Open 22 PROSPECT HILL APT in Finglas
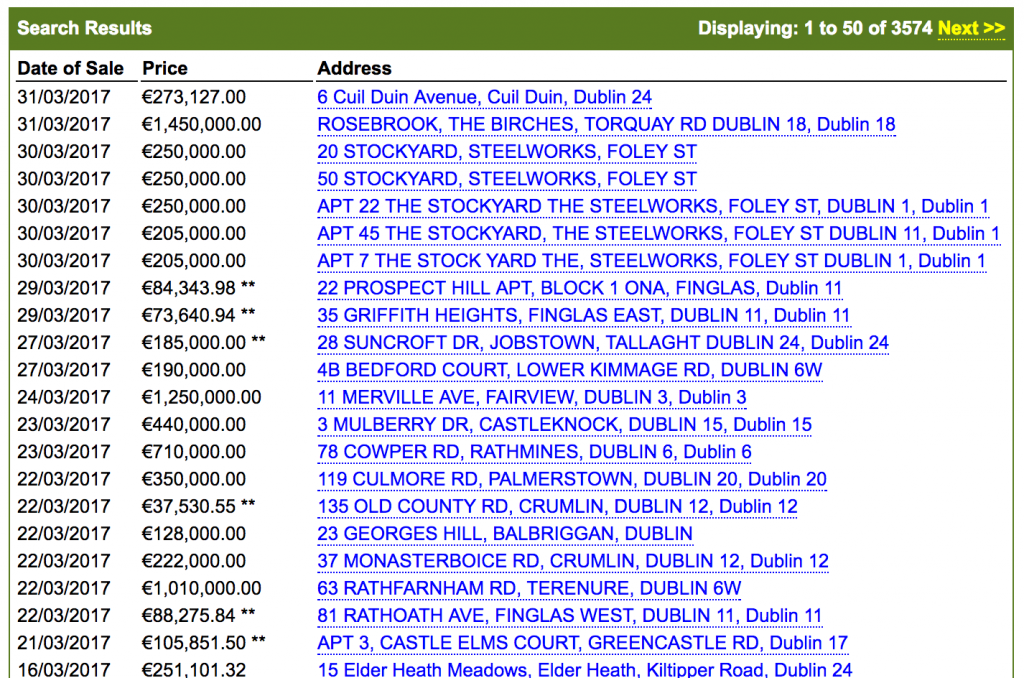Screen dimensions: 1024x678 tap(580, 288)
